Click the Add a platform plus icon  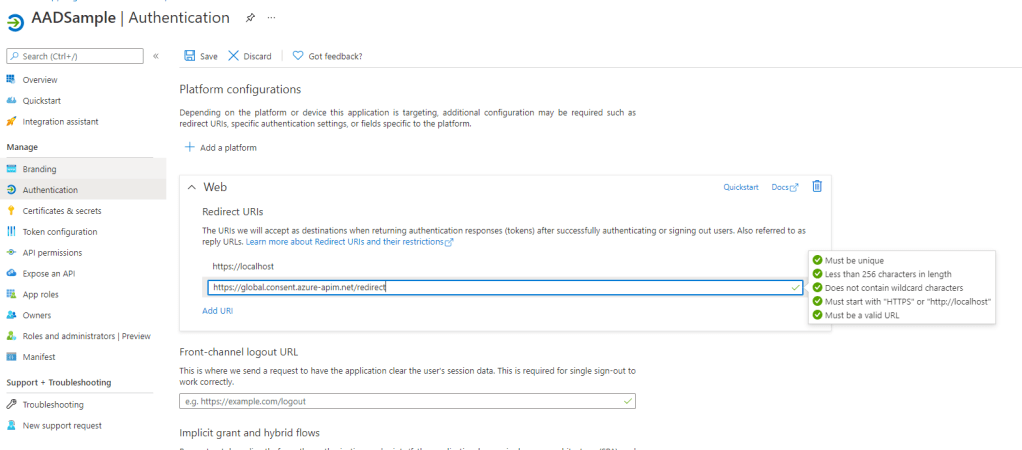[x=190, y=148]
